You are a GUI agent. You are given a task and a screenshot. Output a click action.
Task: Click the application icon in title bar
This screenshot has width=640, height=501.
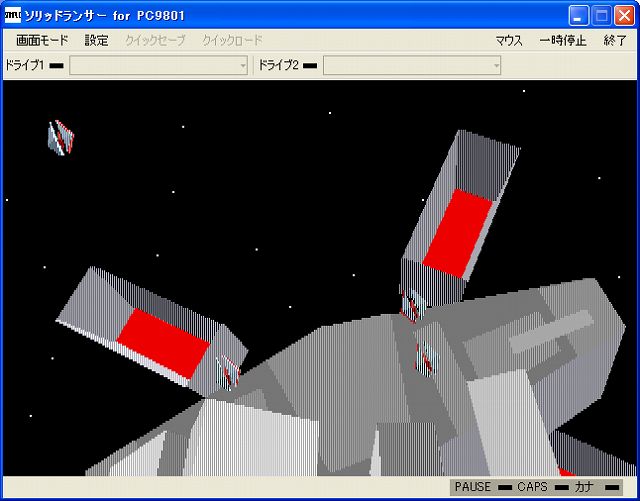tap(12, 16)
